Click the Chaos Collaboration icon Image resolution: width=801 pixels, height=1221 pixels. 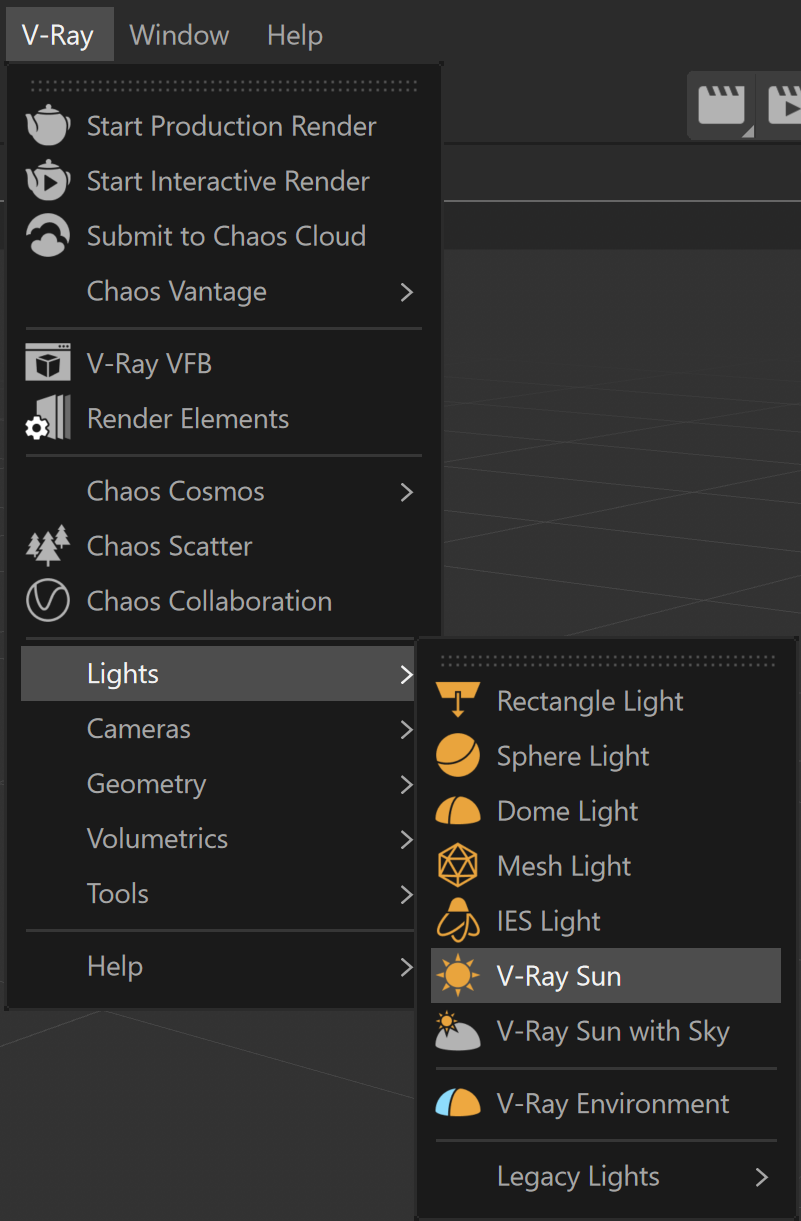click(47, 601)
